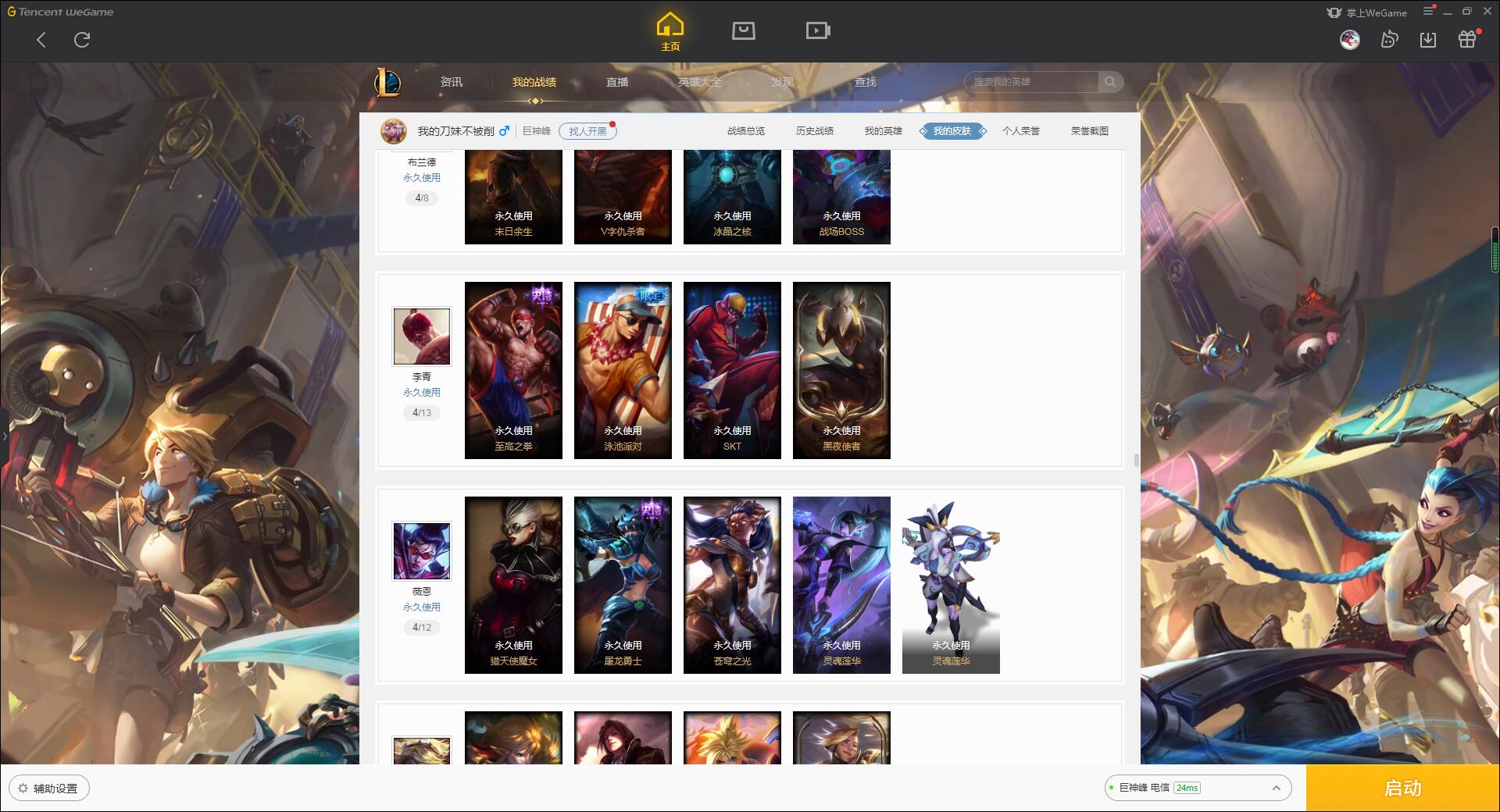Click 永久使用 under 李青
Viewport: 1500px width, 812px height.
[422, 393]
